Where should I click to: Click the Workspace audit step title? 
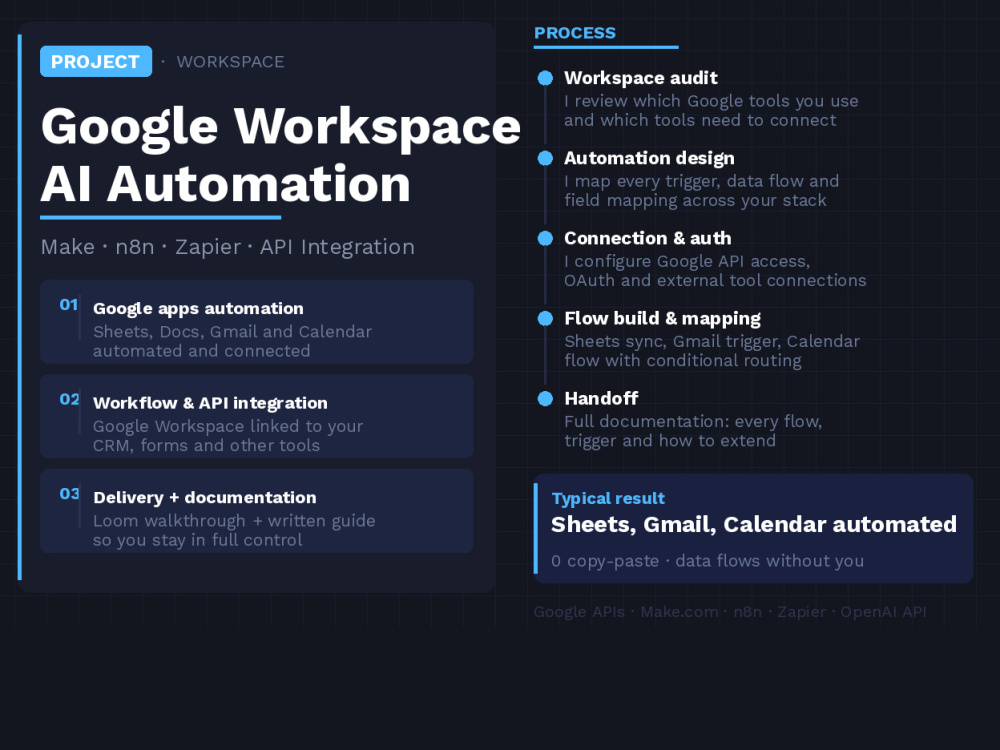[x=641, y=78]
